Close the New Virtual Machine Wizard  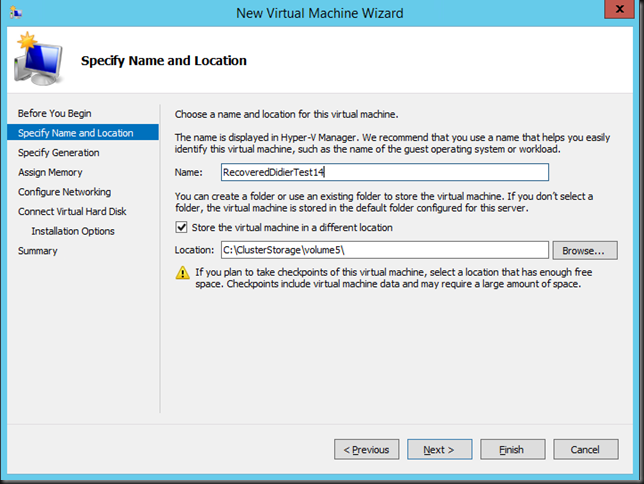(619, 9)
